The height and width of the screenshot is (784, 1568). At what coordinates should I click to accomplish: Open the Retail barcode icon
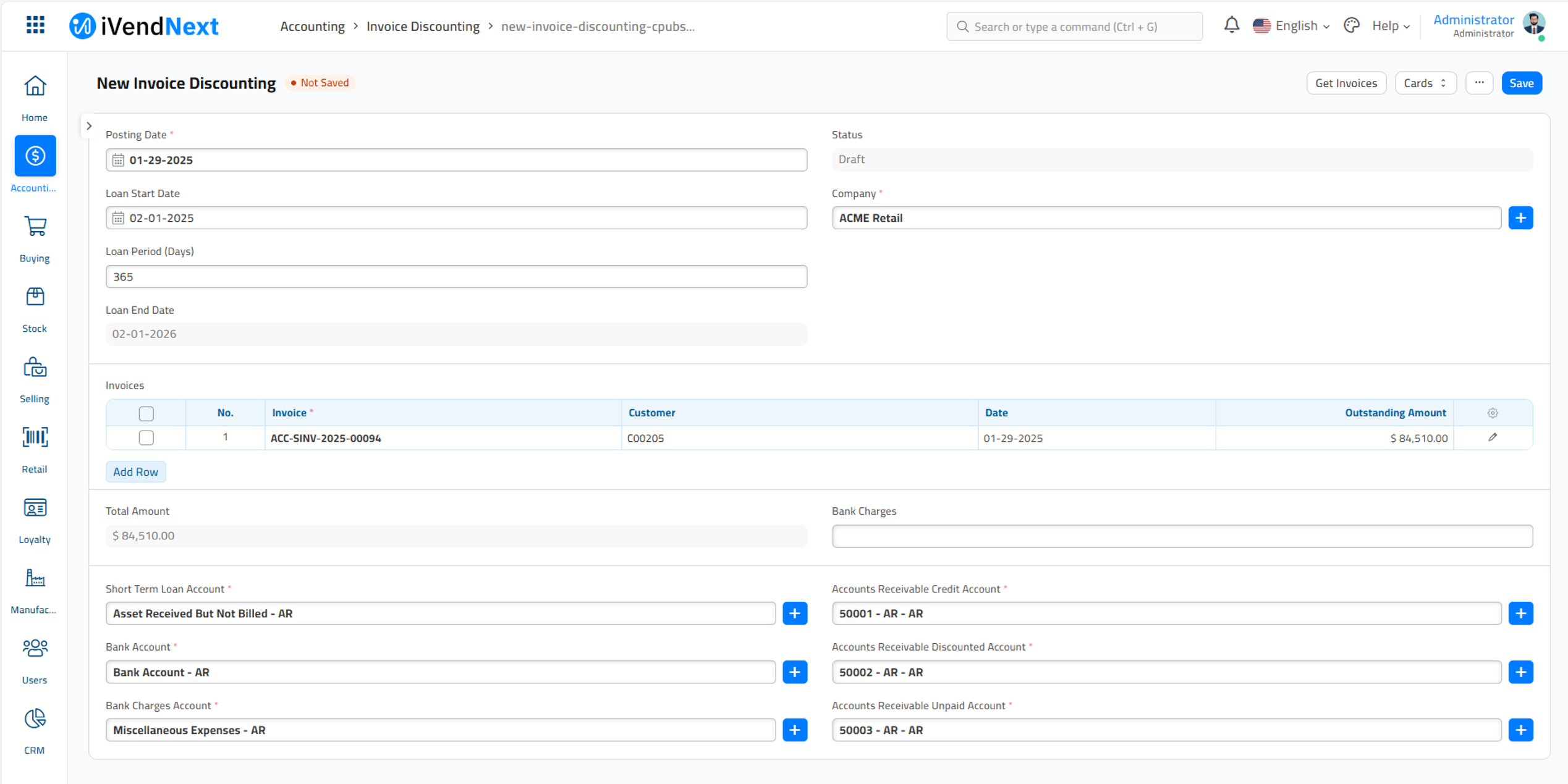click(35, 437)
